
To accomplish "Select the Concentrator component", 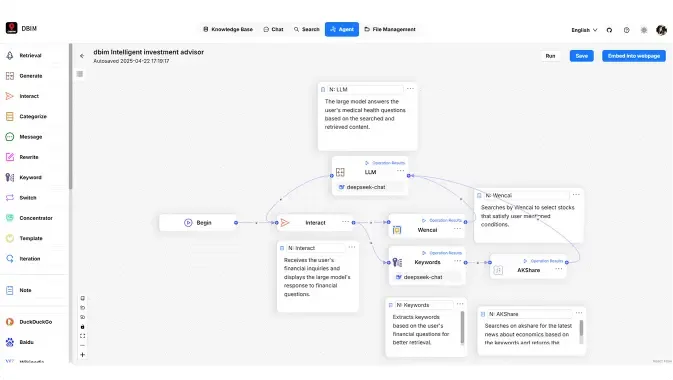I will click(36, 218).
